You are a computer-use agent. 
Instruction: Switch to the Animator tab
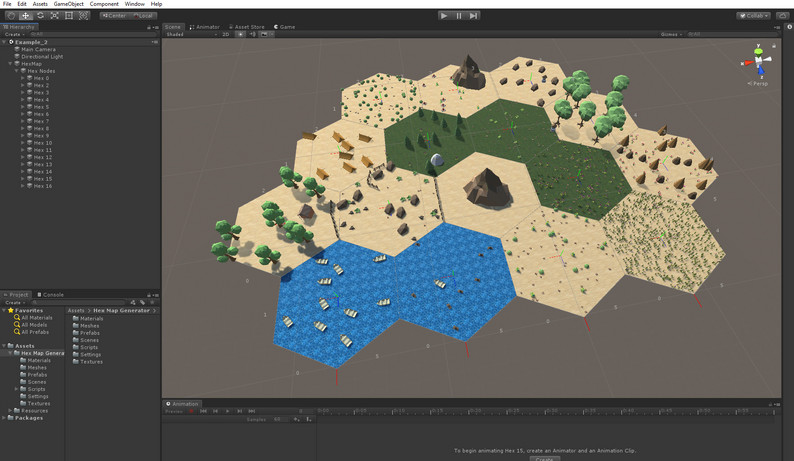205,27
